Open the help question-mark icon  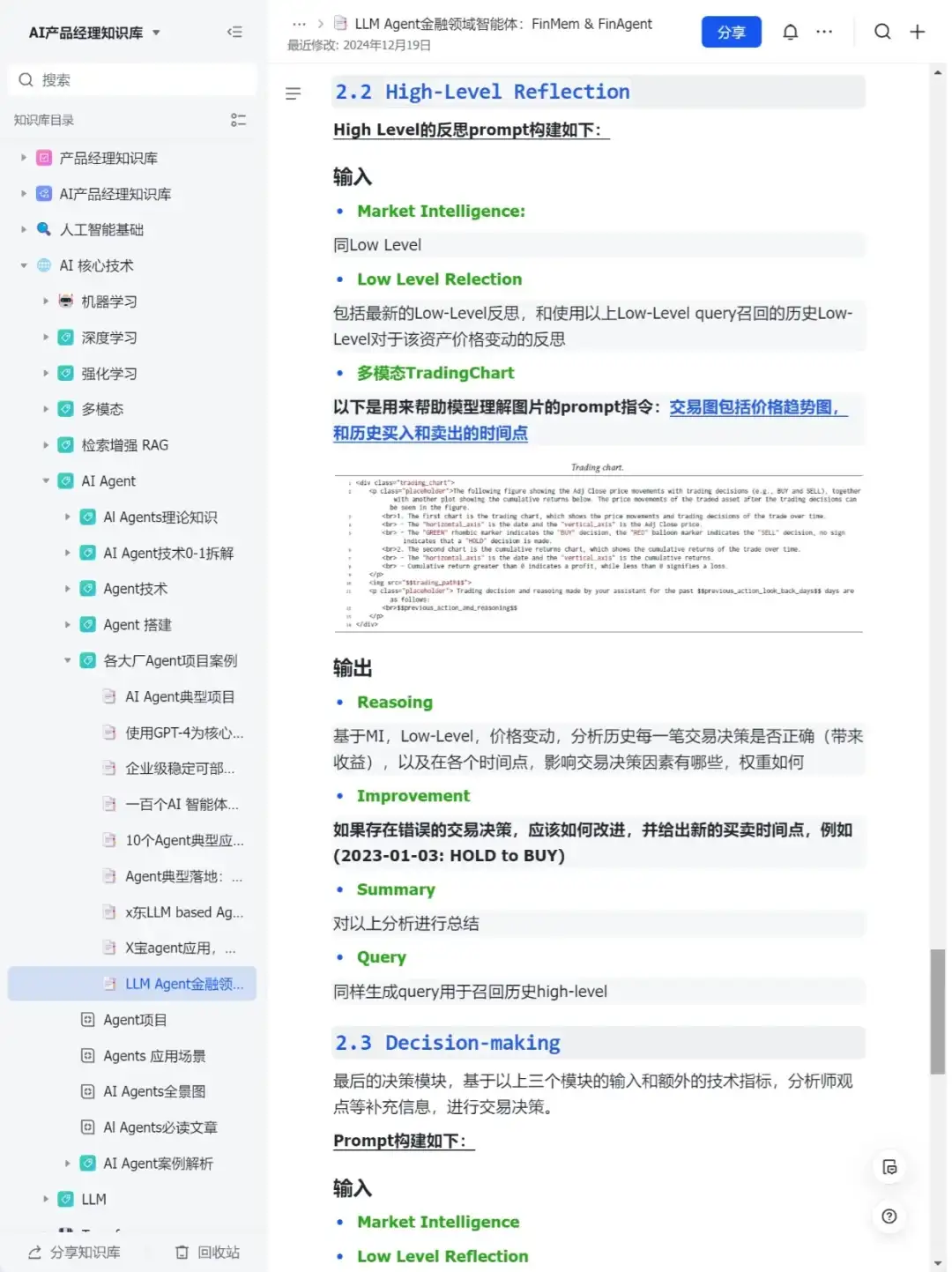coord(889,1216)
